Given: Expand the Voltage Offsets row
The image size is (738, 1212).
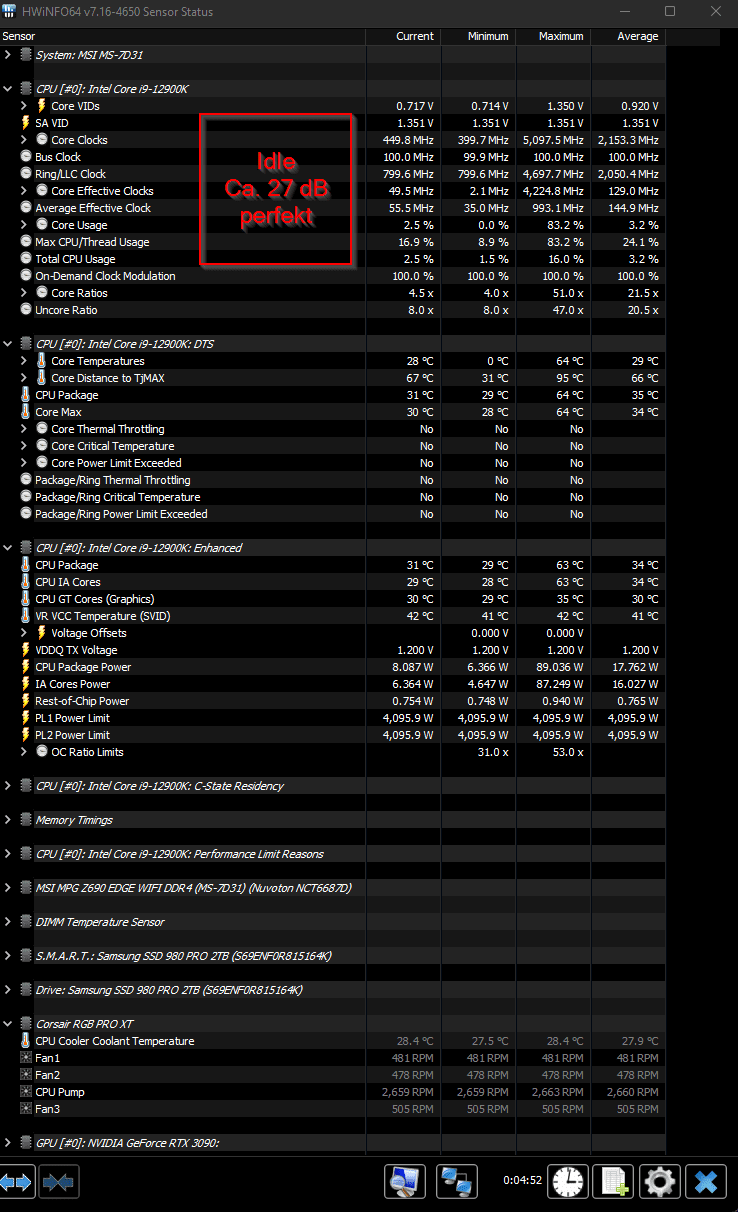Looking at the screenshot, I should 24,633.
